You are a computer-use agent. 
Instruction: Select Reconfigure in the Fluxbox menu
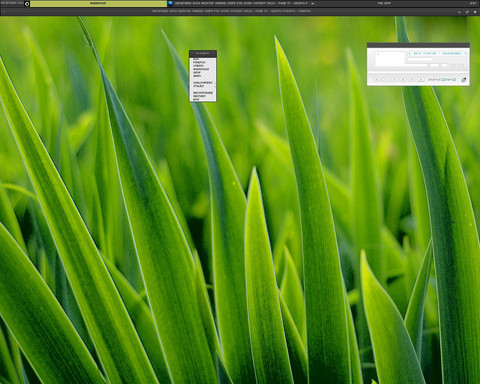(x=203, y=93)
